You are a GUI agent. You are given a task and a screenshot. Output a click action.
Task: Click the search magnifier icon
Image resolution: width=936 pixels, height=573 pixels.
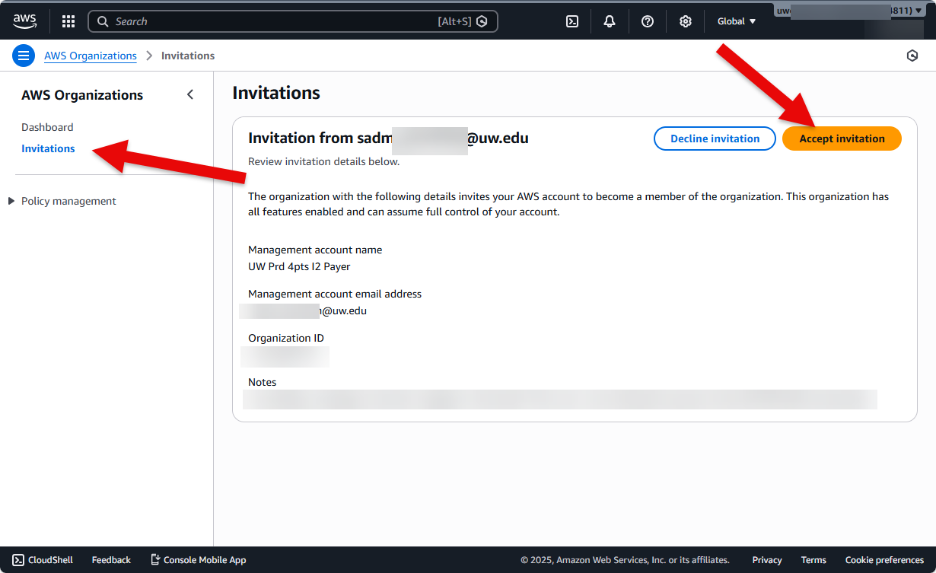(x=103, y=21)
